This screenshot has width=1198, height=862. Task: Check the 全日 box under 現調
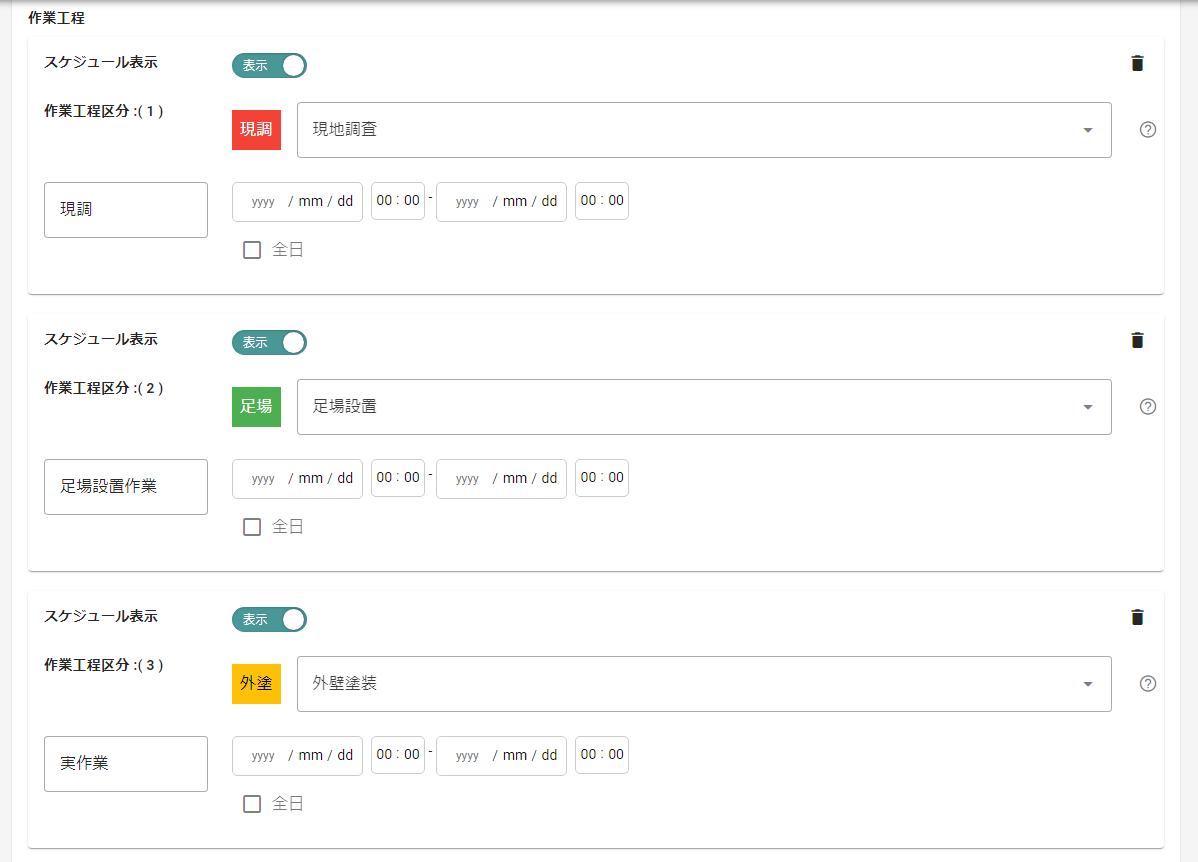pos(252,250)
